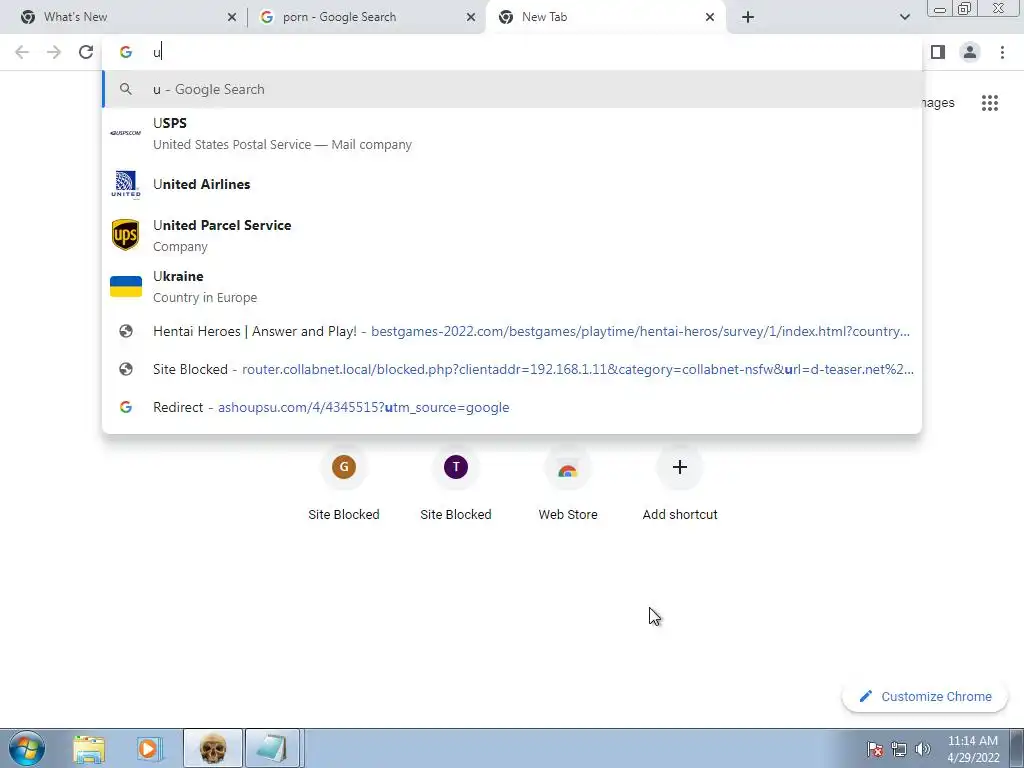This screenshot has height=768, width=1024.
Task: Close the 'porn - Google Search' tab
Action: pyautogui.click(x=471, y=18)
